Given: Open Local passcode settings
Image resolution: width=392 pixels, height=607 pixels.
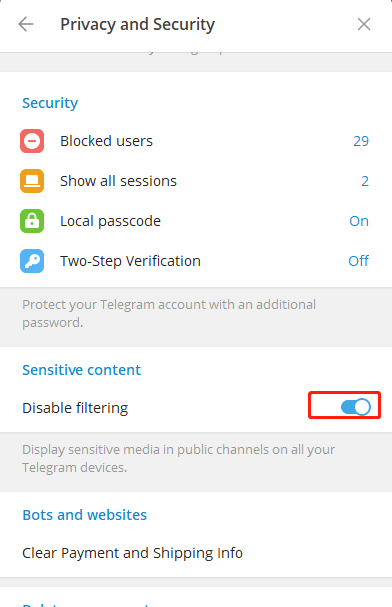Looking at the screenshot, I should [x=196, y=221].
